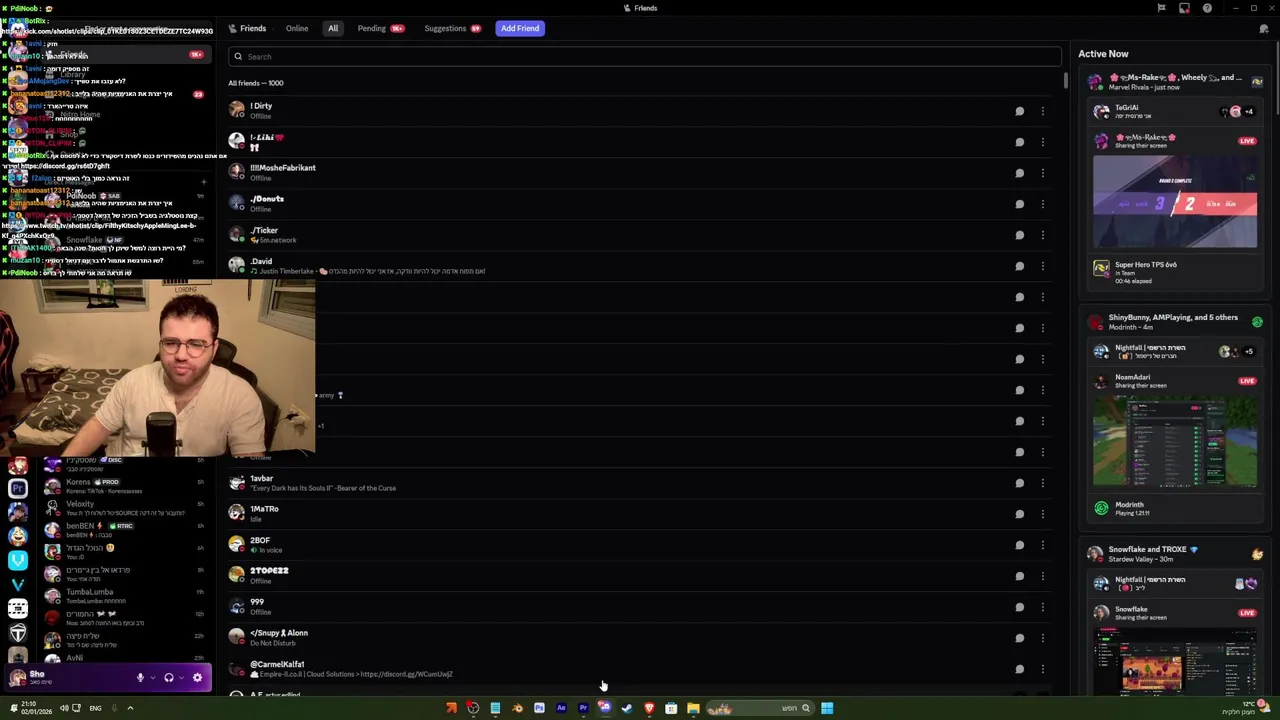The height and width of the screenshot is (720, 1280).
Task: Launch OBS Studio from taskbar
Action: pos(473,708)
